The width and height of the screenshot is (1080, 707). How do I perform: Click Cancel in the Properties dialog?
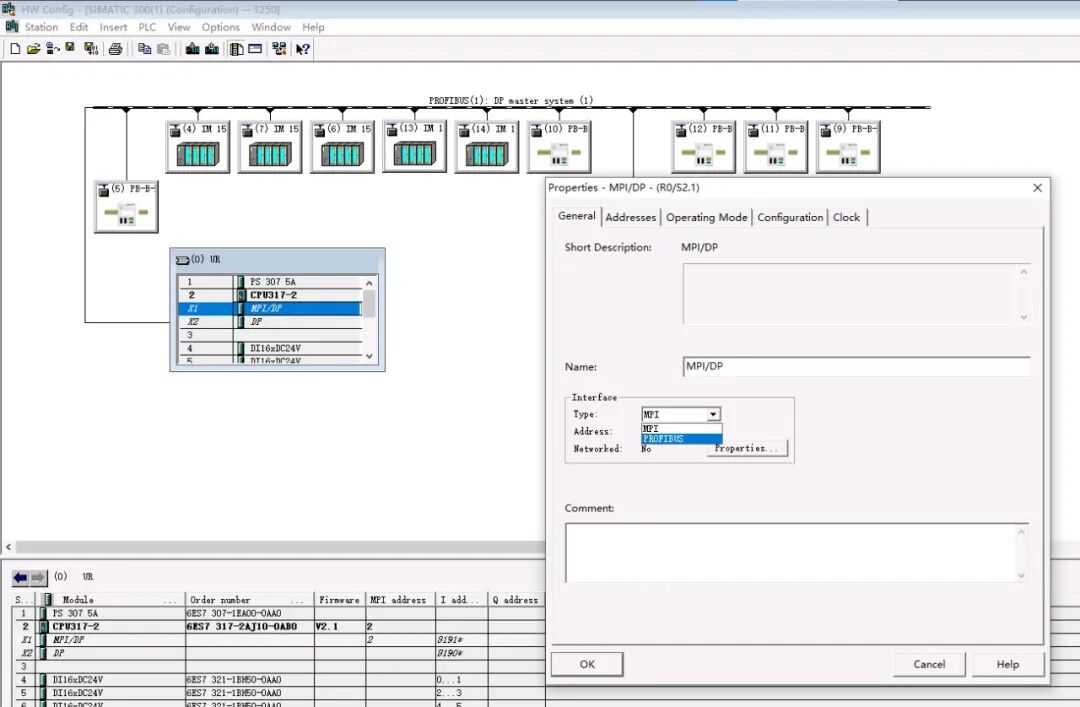(929, 664)
